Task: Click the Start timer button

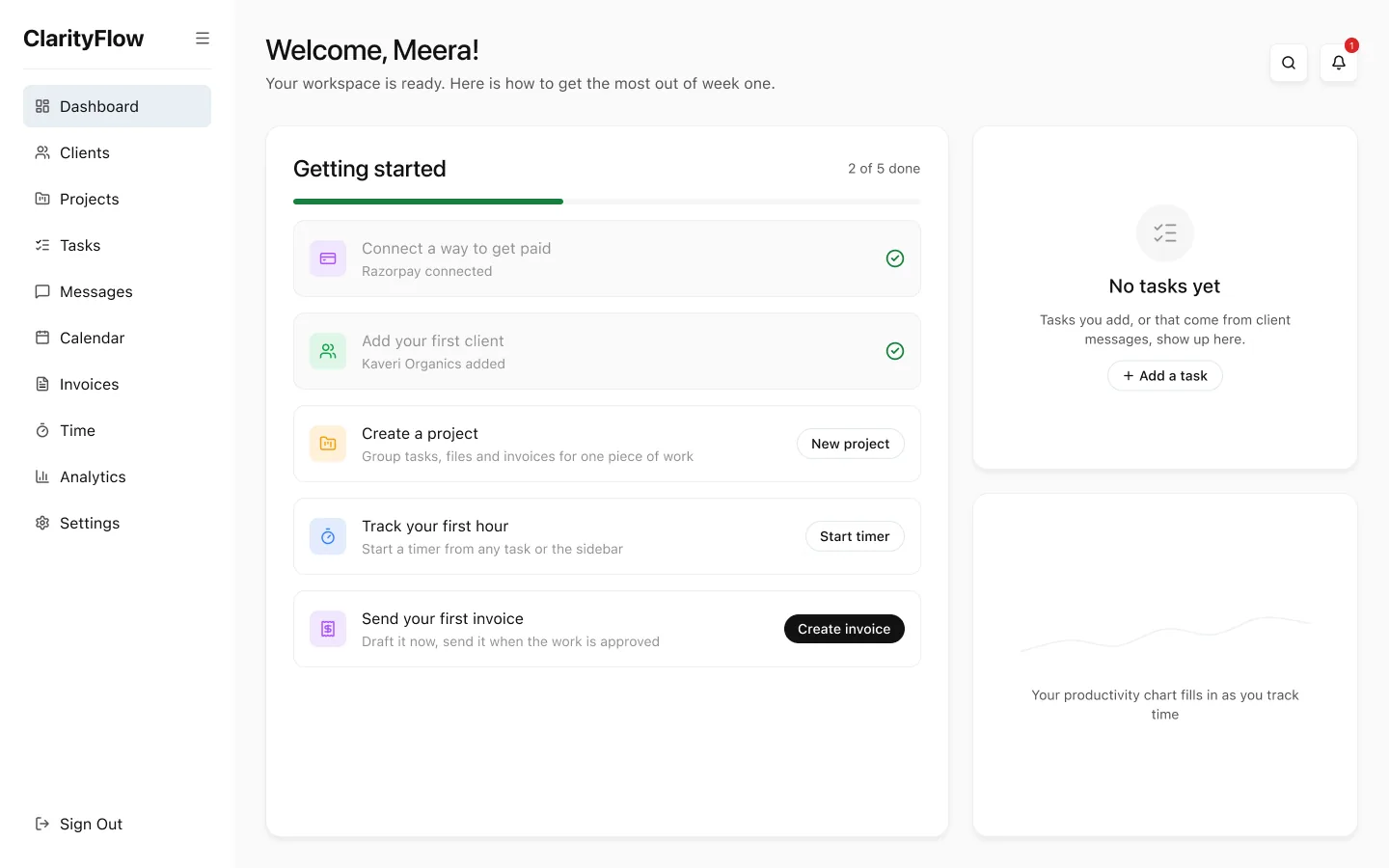Action: pyautogui.click(x=855, y=536)
